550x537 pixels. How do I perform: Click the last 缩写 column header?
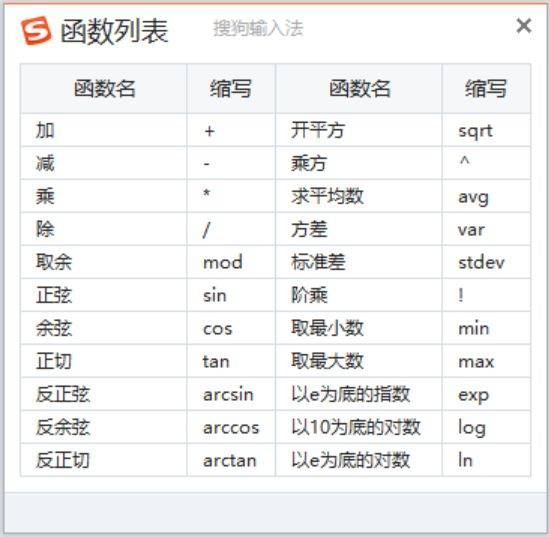486,88
